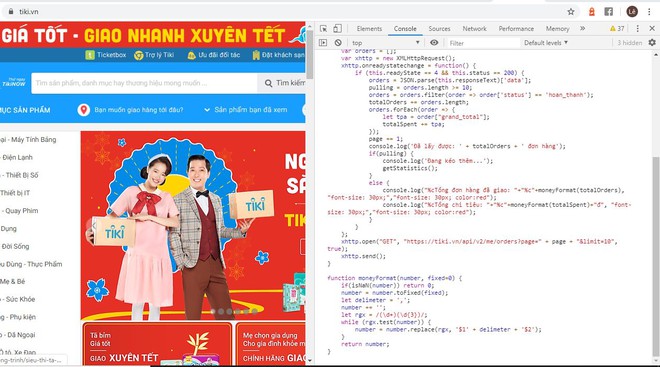660x367 pixels.
Task: Open DevTools console settings gear
Action: tap(652, 43)
